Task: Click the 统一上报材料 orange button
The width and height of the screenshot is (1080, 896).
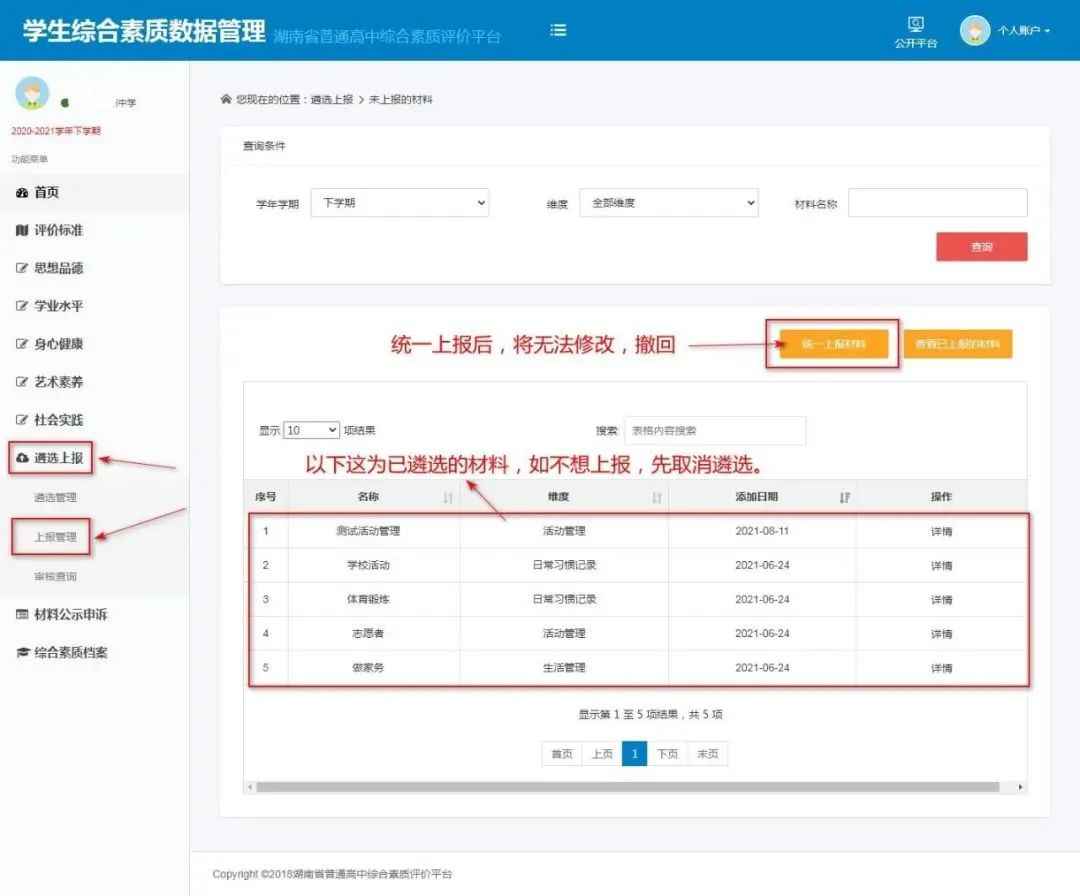Action: coord(833,344)
